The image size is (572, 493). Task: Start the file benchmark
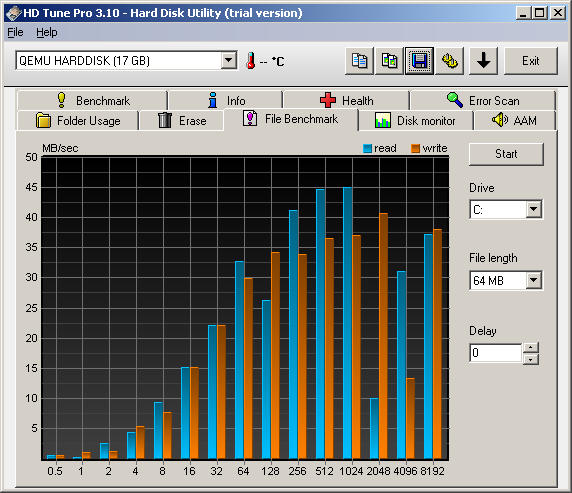pos(506,154)
